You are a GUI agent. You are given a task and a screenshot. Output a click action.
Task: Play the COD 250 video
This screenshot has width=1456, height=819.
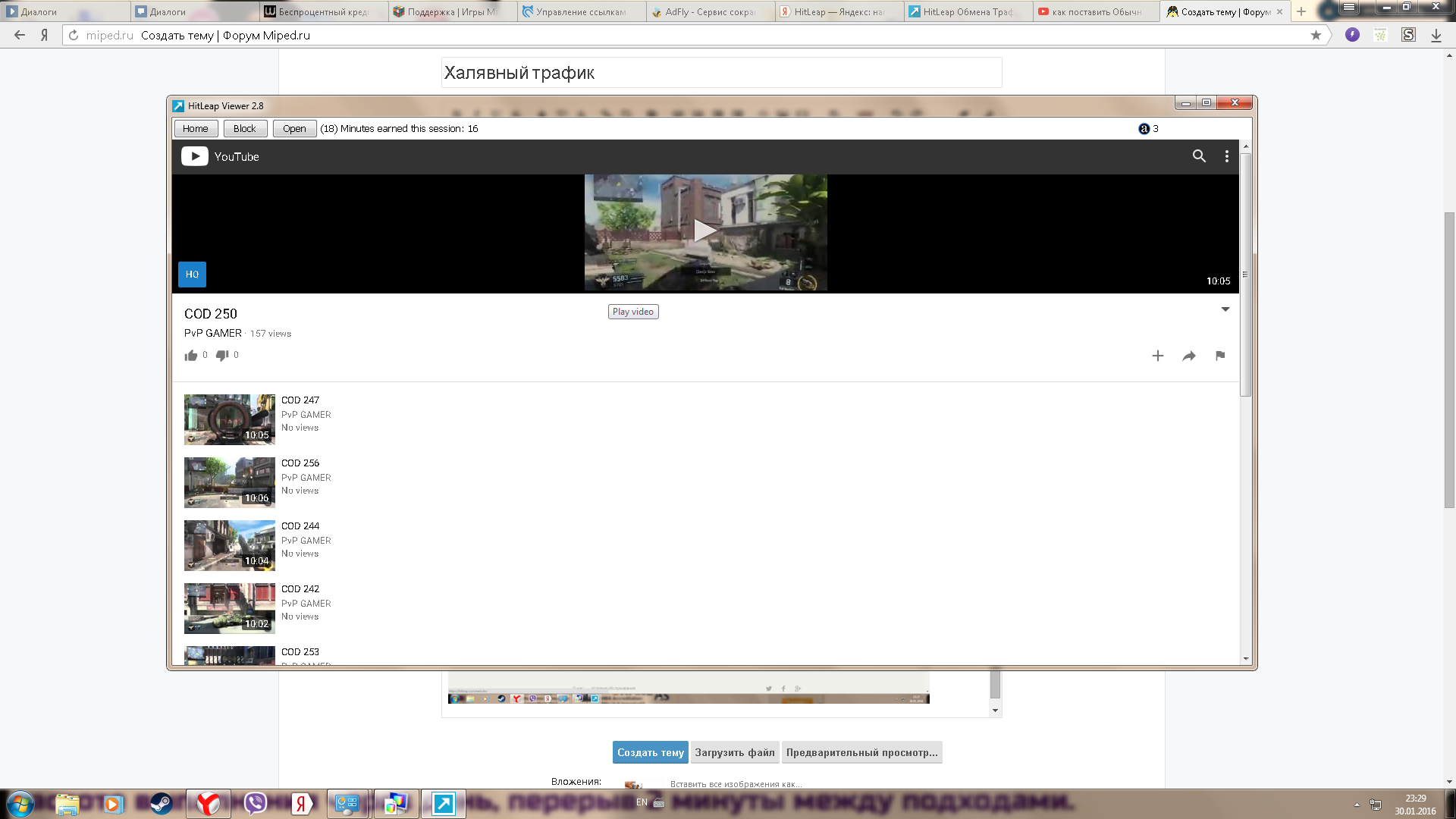pos(705,231)
